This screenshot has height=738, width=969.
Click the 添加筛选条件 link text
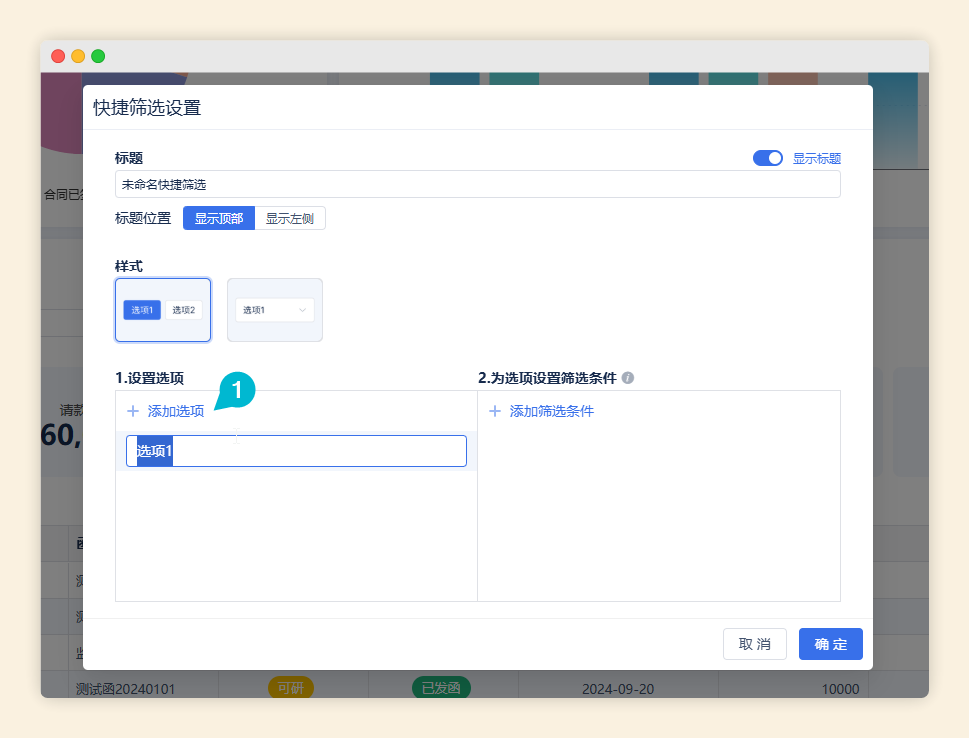point(552,411)
